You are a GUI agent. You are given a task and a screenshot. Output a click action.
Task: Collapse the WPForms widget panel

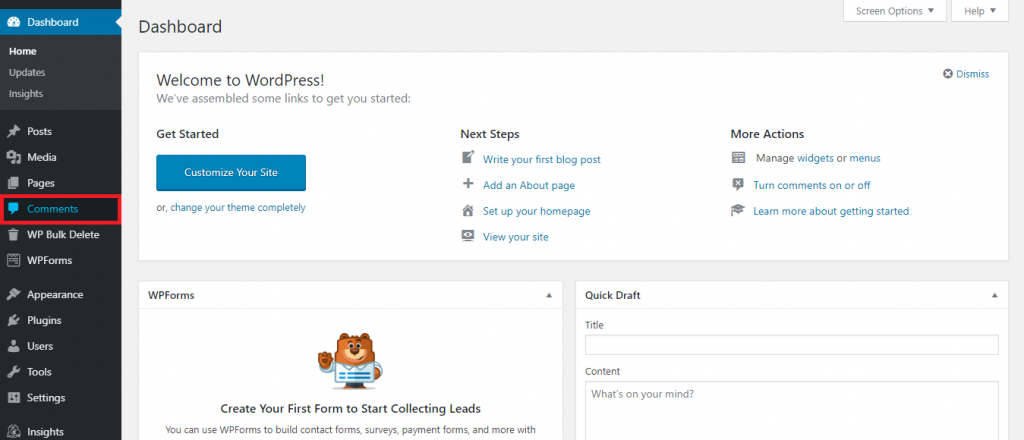[x=548, y=296]
